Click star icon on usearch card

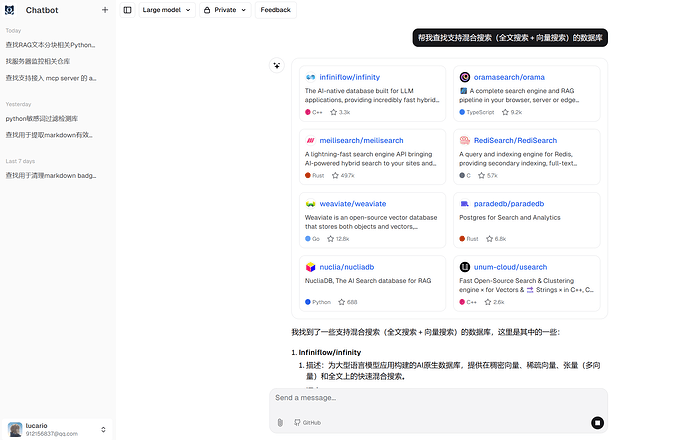click(x=488, y=302)
